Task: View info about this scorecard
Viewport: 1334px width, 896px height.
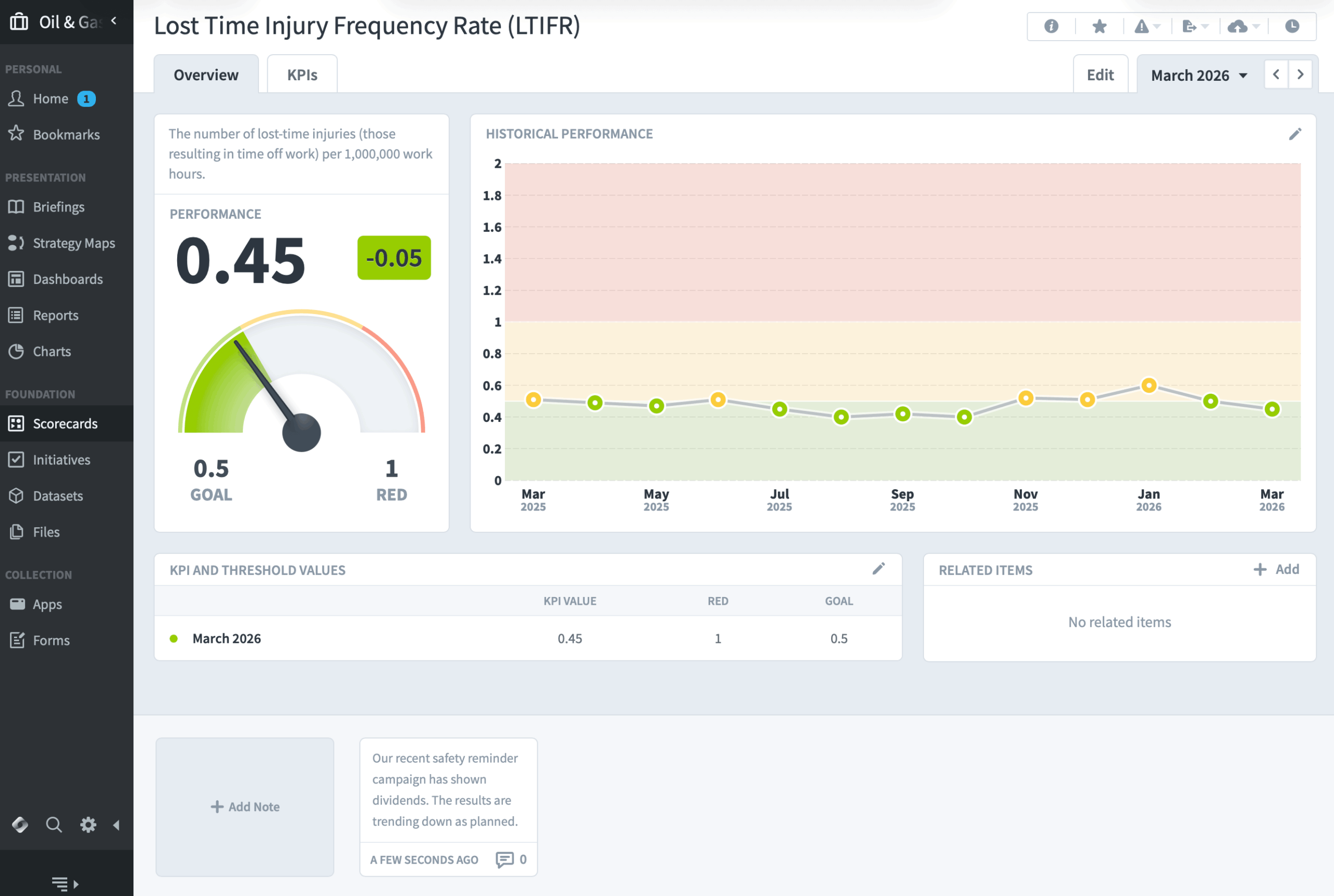Action: point(1051,26)
